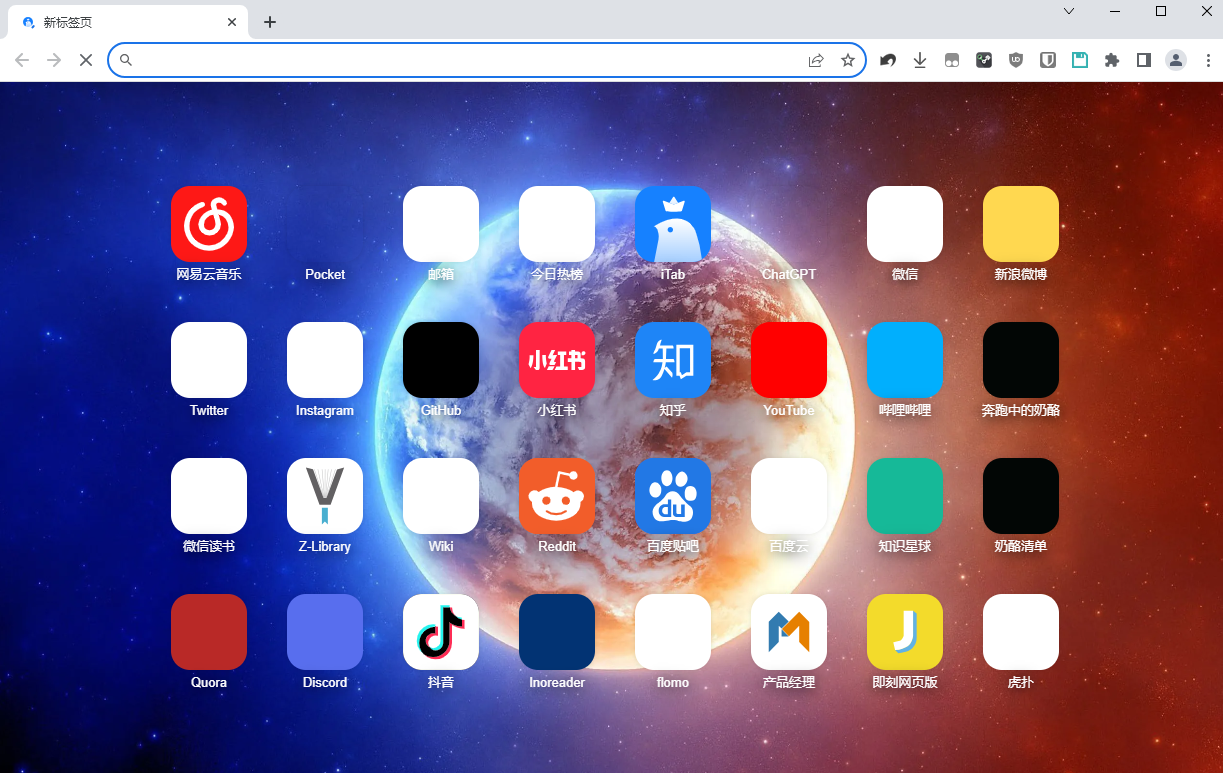Open the Tampermonkey extension icon
The image size is (1223, 773).
coord(952,60)
